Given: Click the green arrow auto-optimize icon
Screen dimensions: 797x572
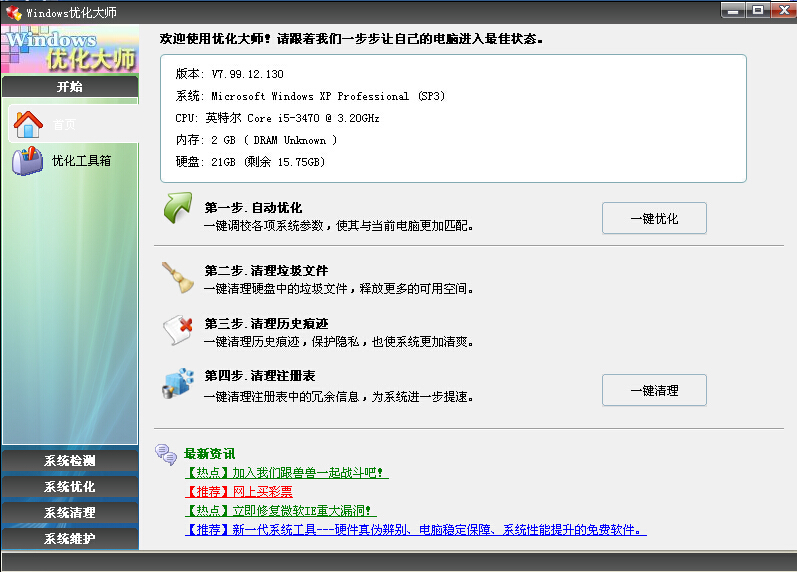Looking at the screenshot, I should pos(178,207).
